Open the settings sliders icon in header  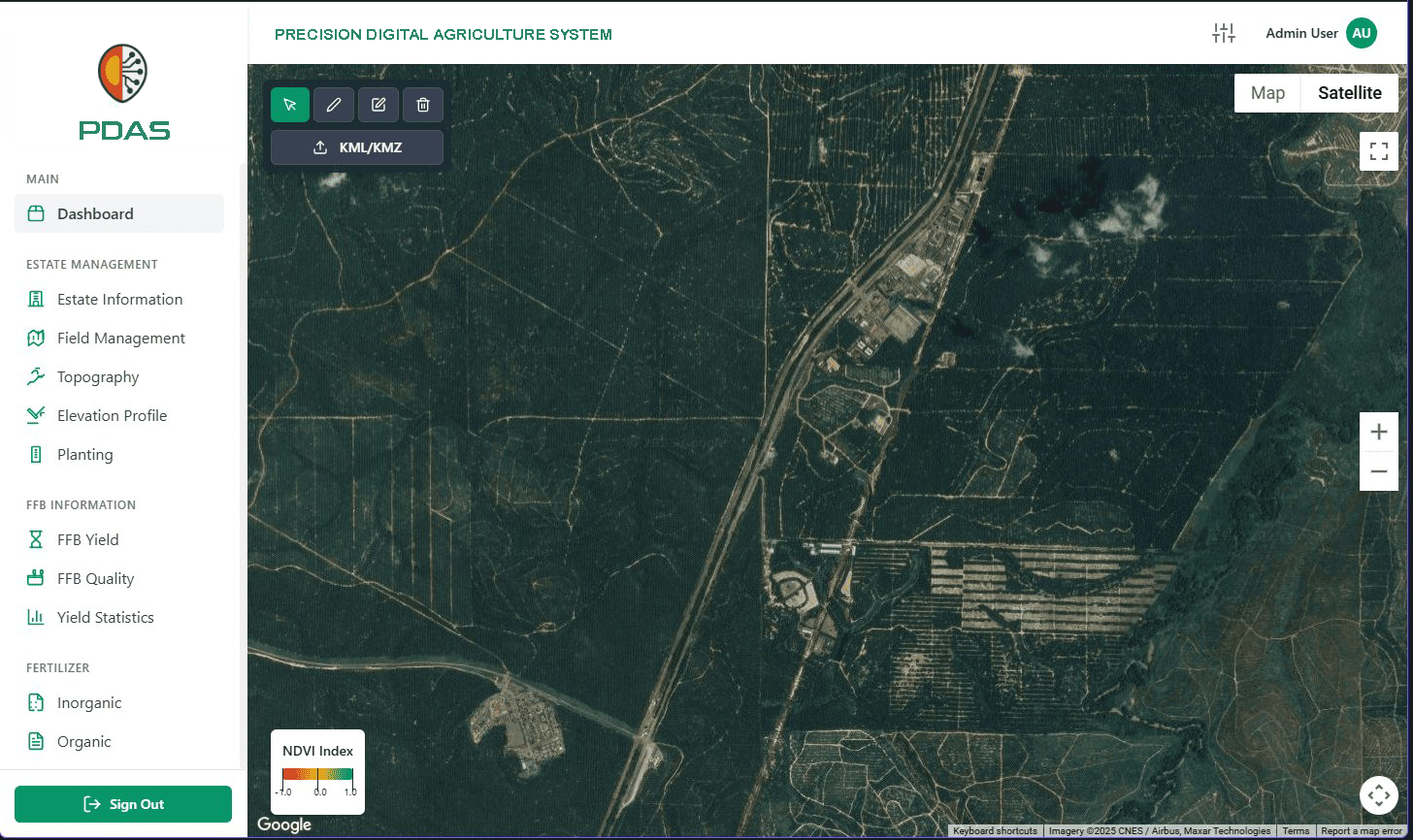[1224, 33]
